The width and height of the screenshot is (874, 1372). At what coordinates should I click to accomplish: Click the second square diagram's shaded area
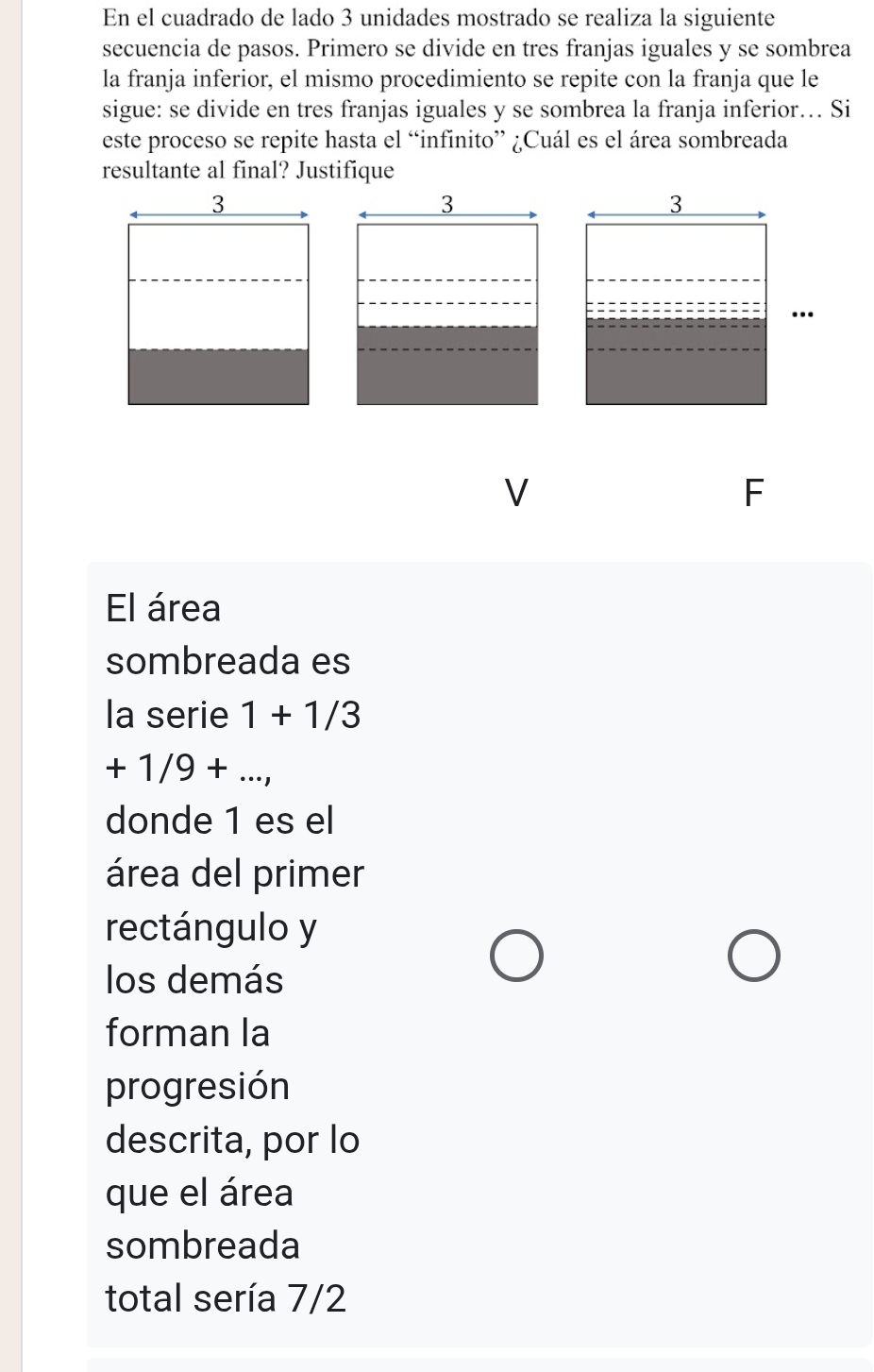click(446, 366)
